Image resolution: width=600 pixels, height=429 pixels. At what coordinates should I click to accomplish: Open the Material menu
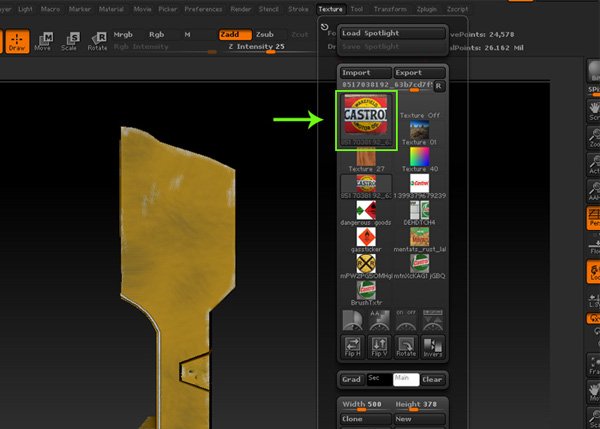tap(111, 9)
